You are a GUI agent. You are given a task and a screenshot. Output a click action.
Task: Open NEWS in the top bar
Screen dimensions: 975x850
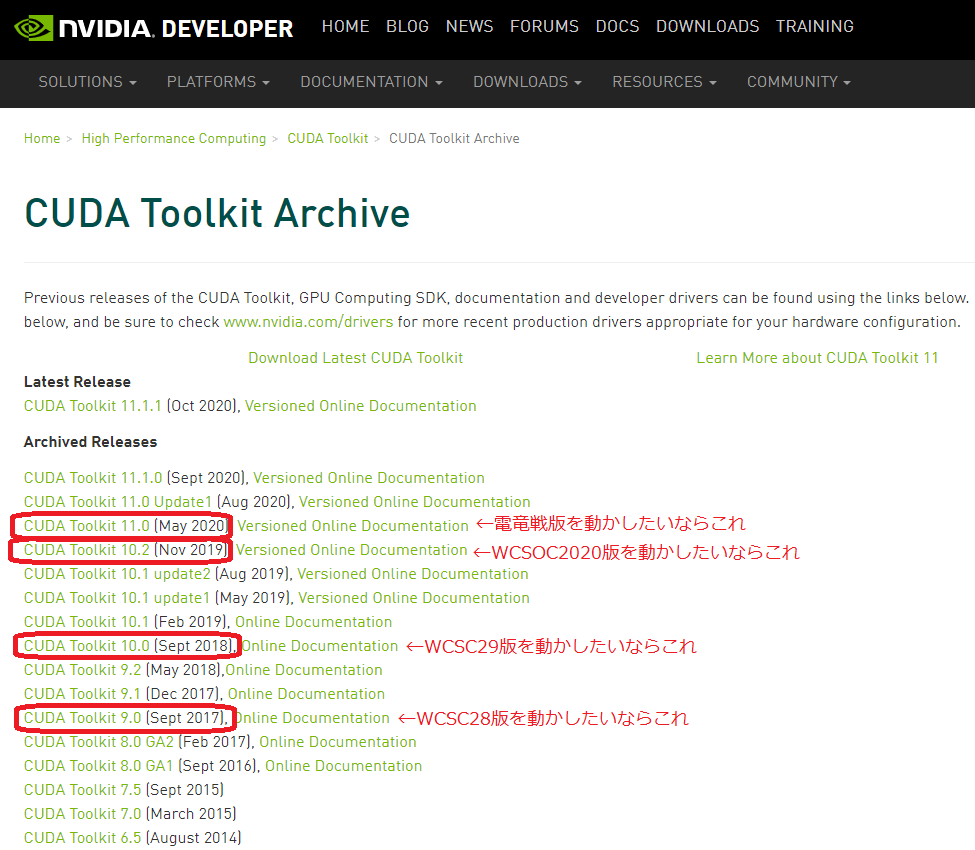tap(469, 27)
